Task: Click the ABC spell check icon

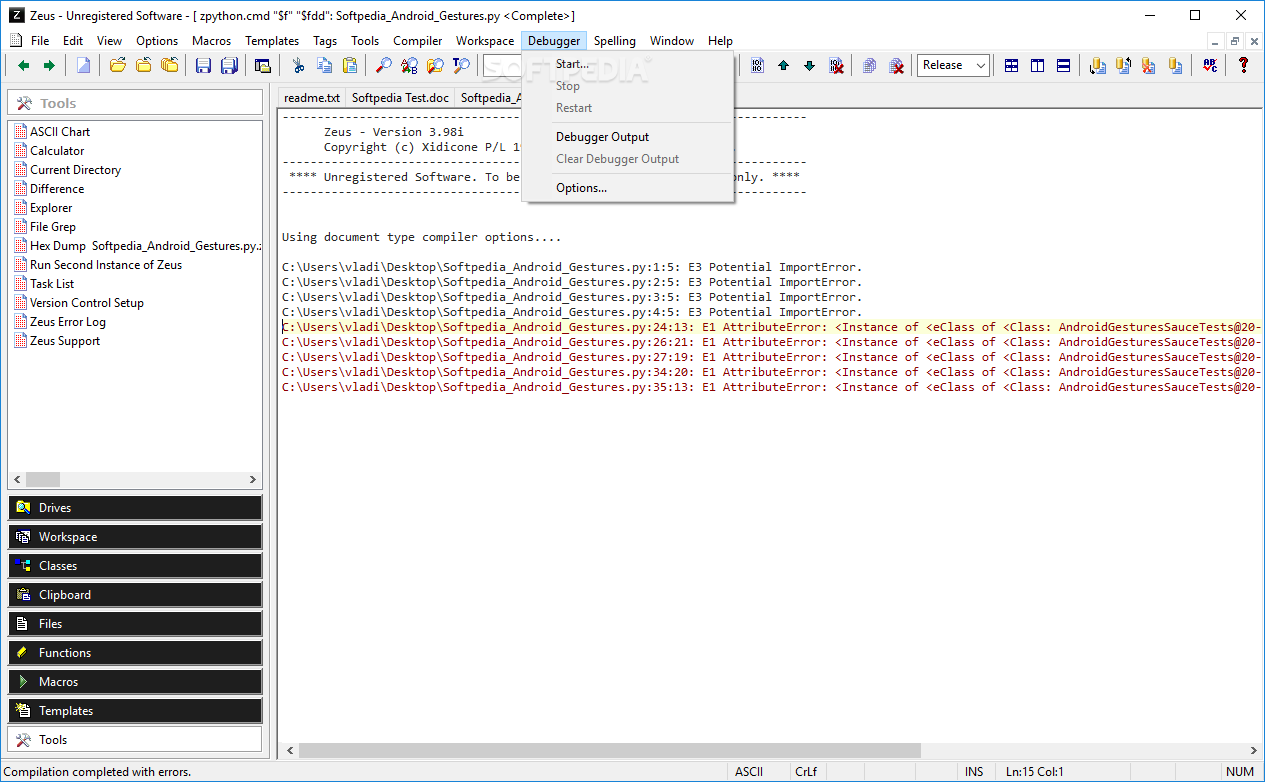Action: coord(1210,65)
